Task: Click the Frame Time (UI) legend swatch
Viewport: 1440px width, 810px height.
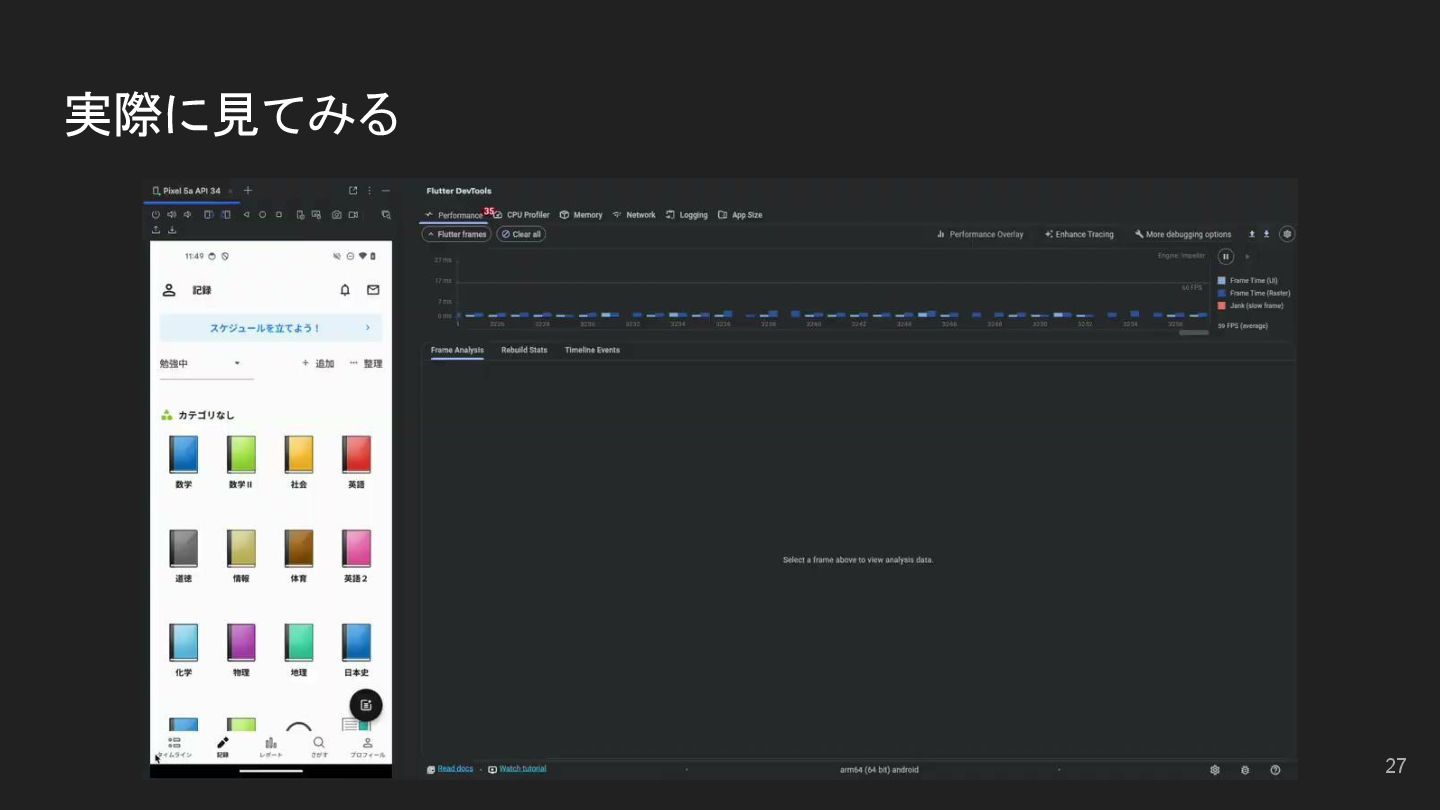Action: 1222,281
